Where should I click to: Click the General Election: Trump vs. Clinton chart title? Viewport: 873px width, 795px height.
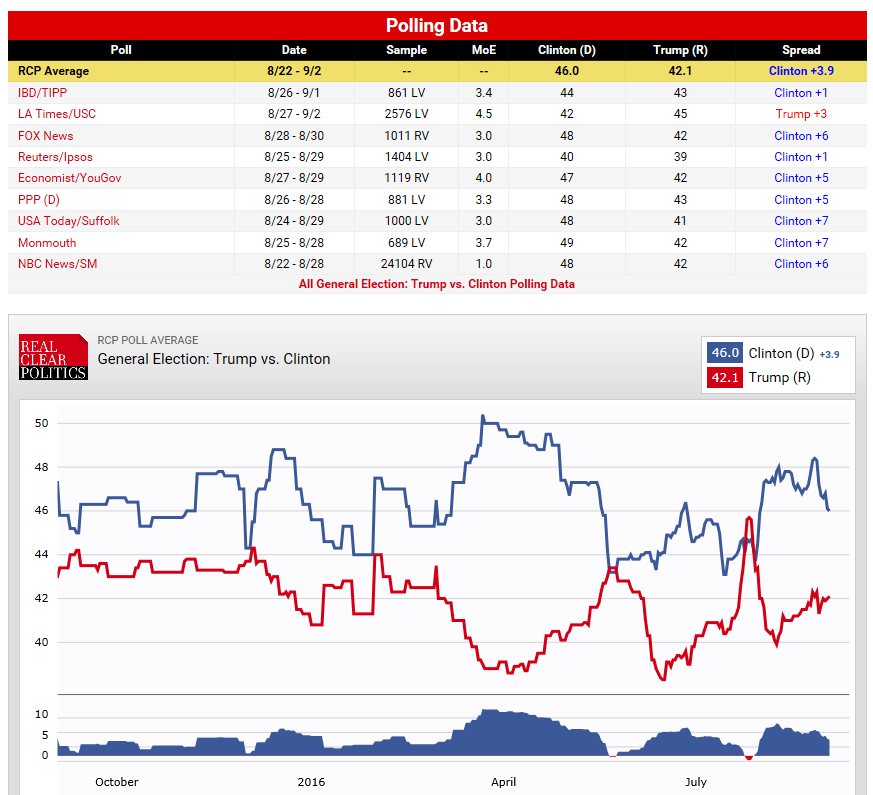pos(214,359)
